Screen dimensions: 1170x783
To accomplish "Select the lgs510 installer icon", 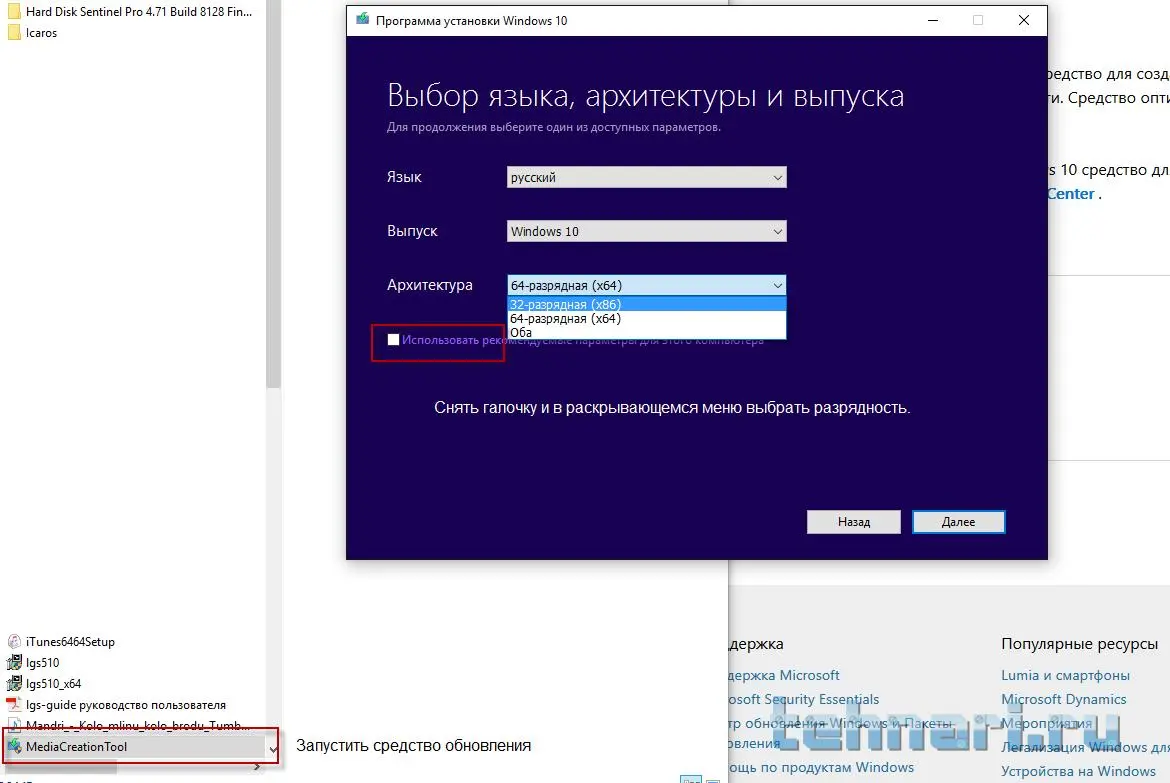I will (x=14, y=662).
